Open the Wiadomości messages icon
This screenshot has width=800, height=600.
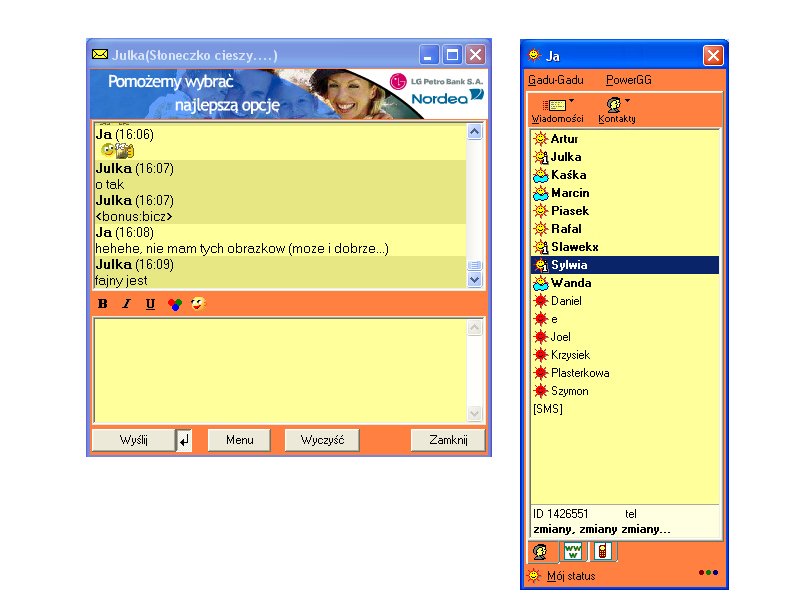pyautogui.click(x=554, y=104)
